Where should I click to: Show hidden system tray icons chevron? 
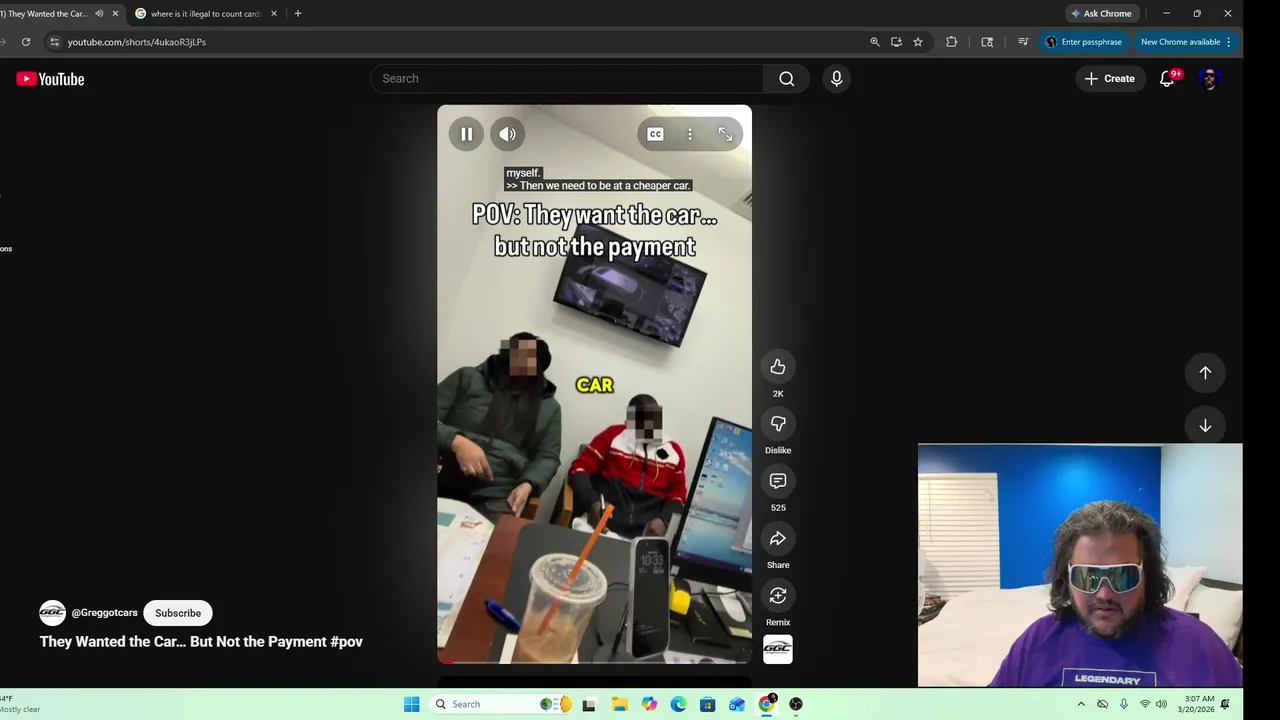click(x=1081, y=704)
